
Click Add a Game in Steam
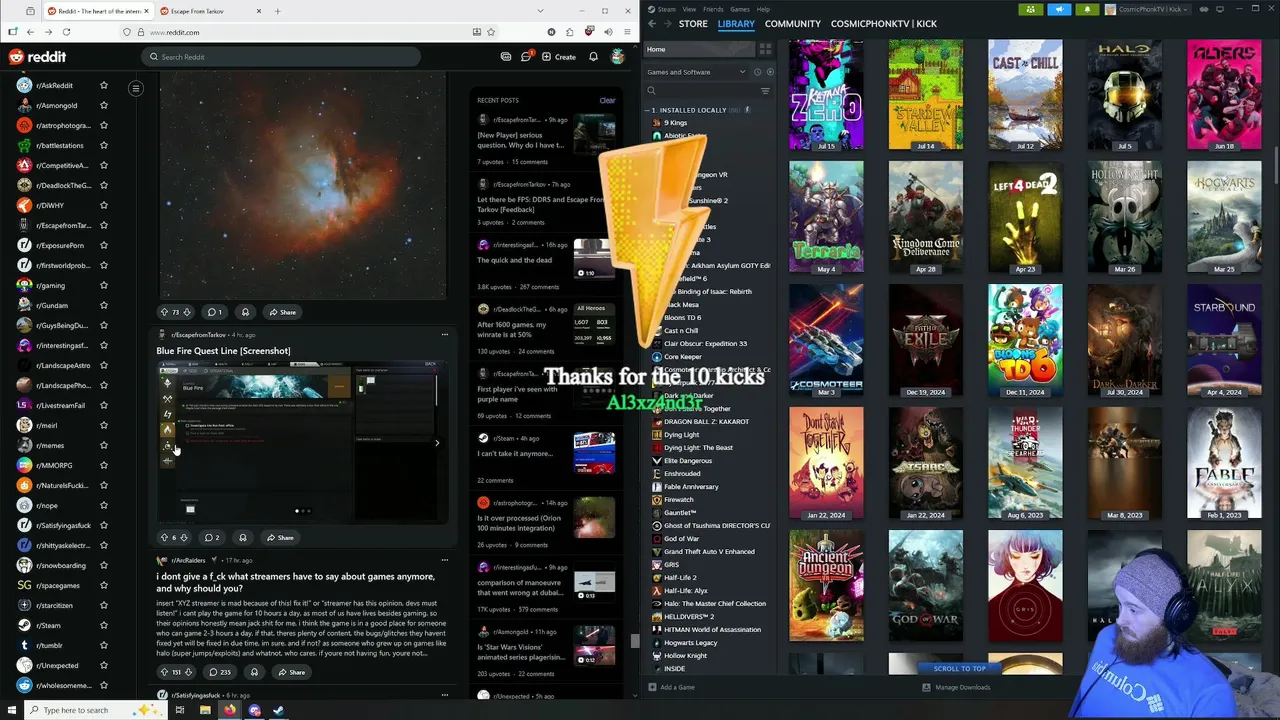click(671, 687)
